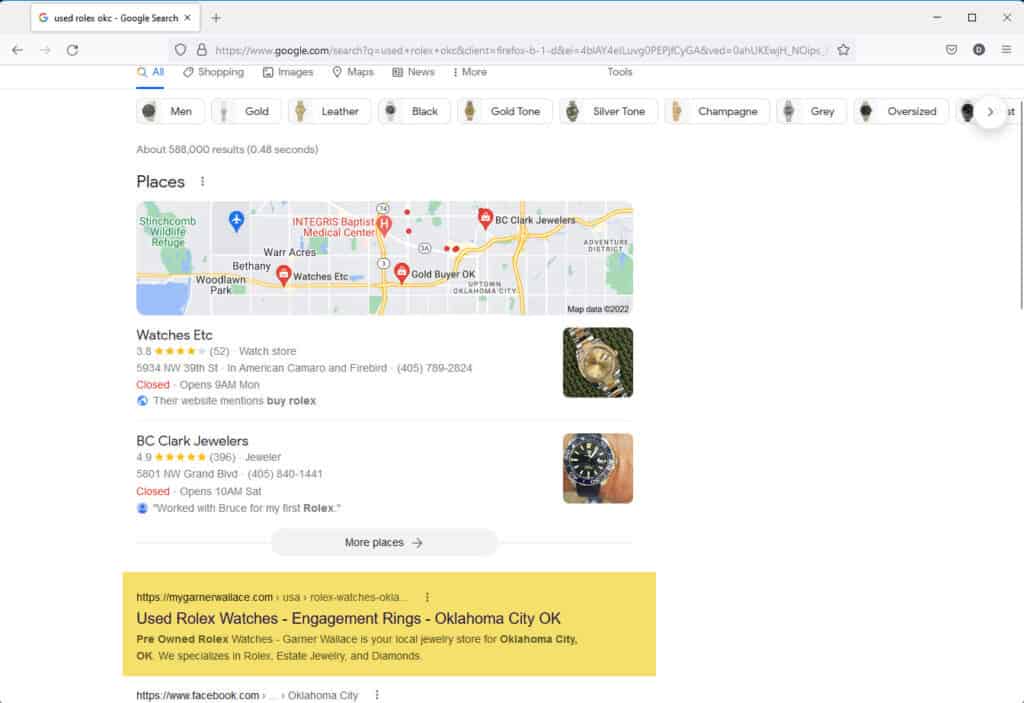This screenshot has height=703, width=1024.
Task: Close the 'used rolex okc' tab
Action: tap(187, 18)
